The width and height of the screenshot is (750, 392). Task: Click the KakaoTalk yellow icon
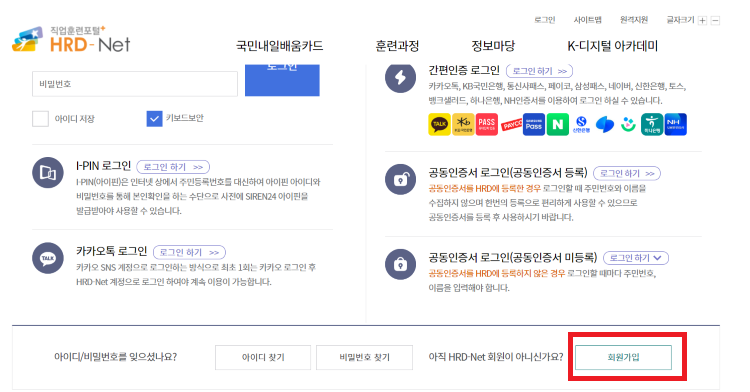(x=439, y=125)
